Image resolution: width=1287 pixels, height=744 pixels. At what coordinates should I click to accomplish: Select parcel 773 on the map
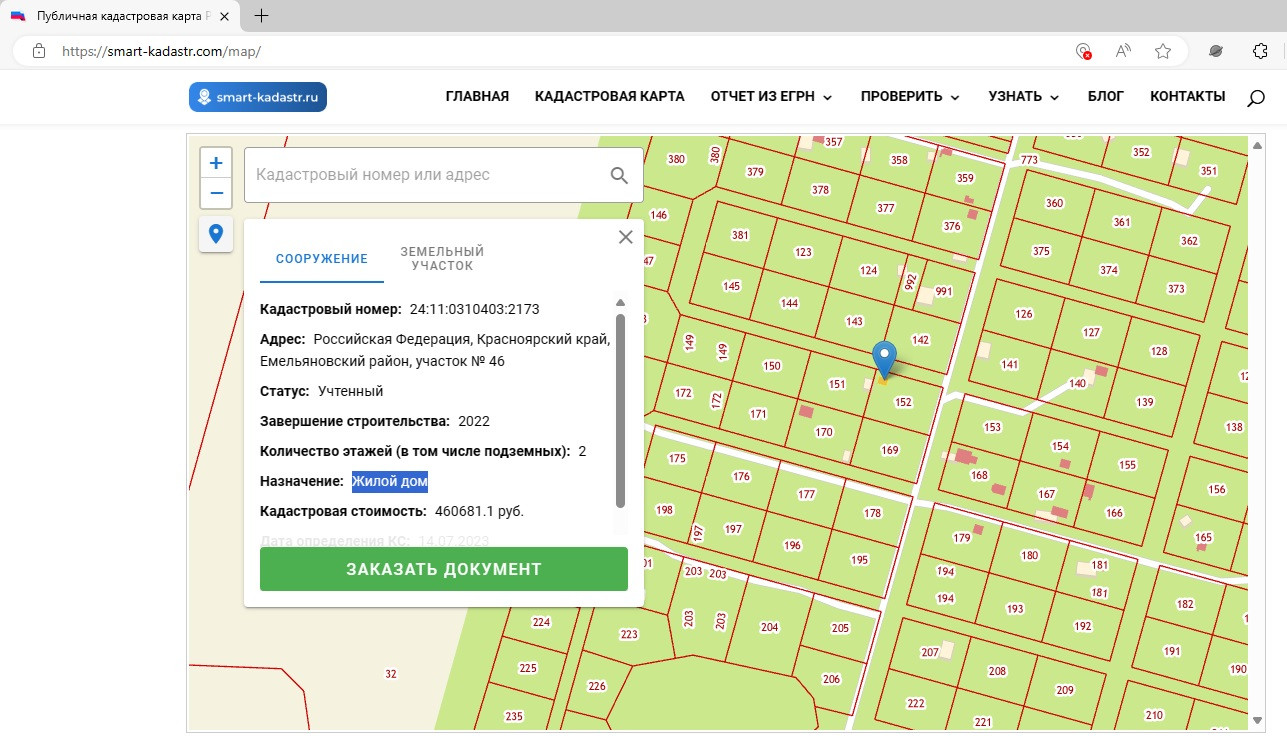pyautogui.click(x=1029, y=160)
